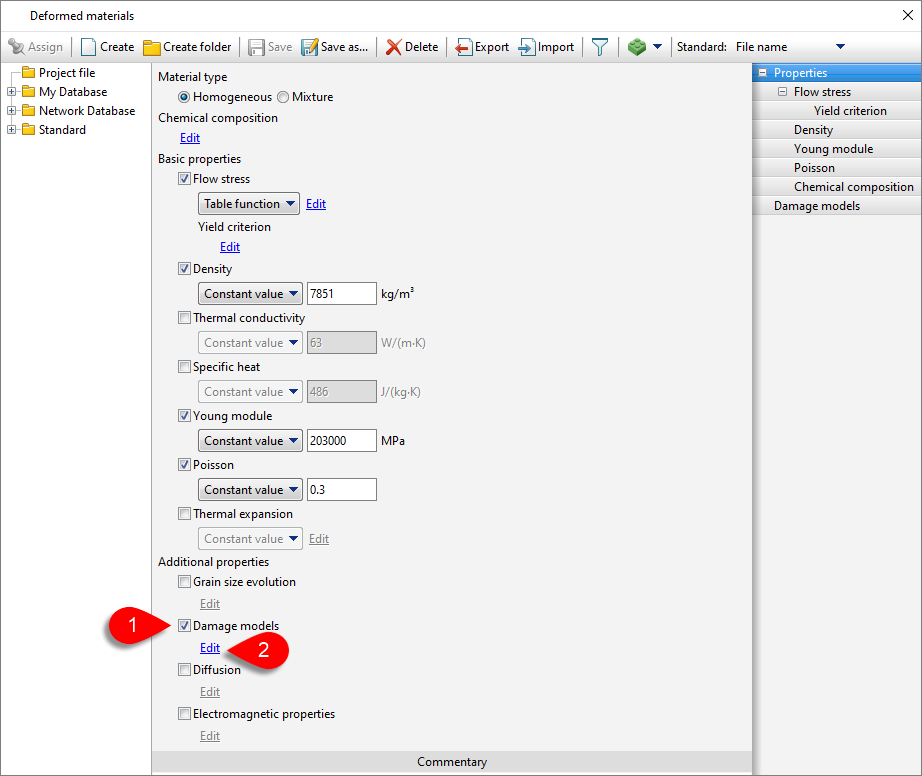Create a new material
Screen dimensions: 922x776
(107, 46)
